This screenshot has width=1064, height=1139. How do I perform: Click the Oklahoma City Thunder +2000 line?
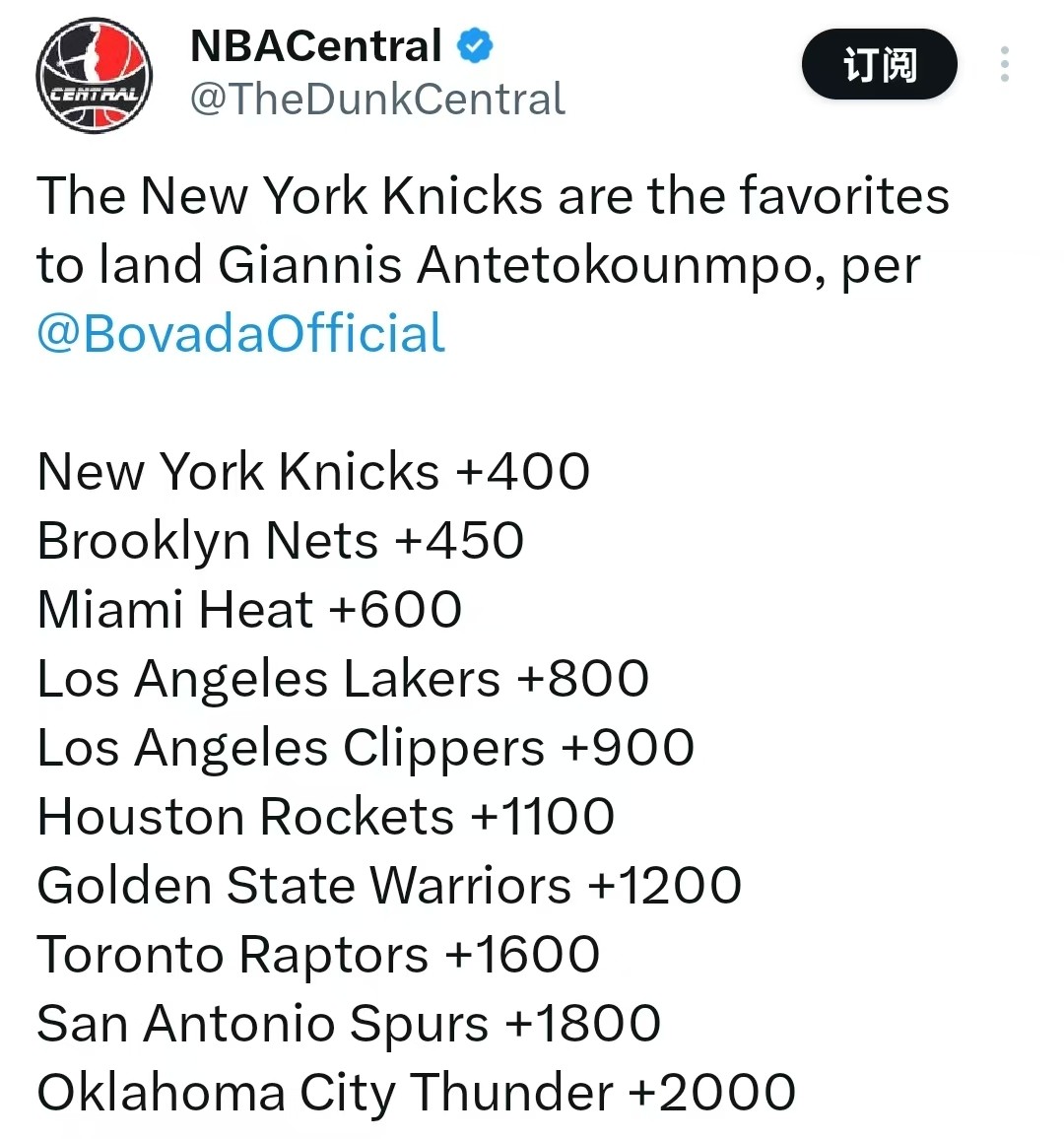pyautogui.click(x=417, y=1092)
